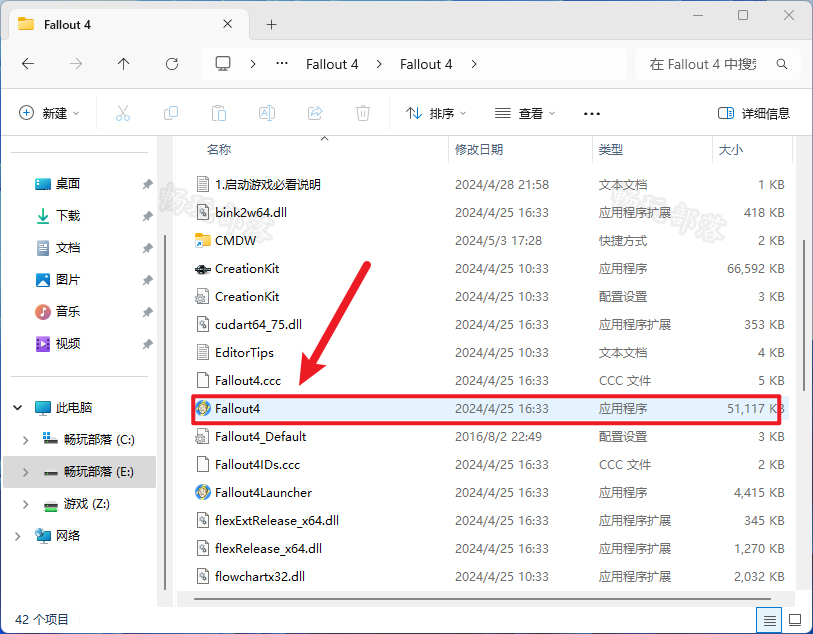
Task: Expand the address bar hidden path ellipsis
Action: 282,64
